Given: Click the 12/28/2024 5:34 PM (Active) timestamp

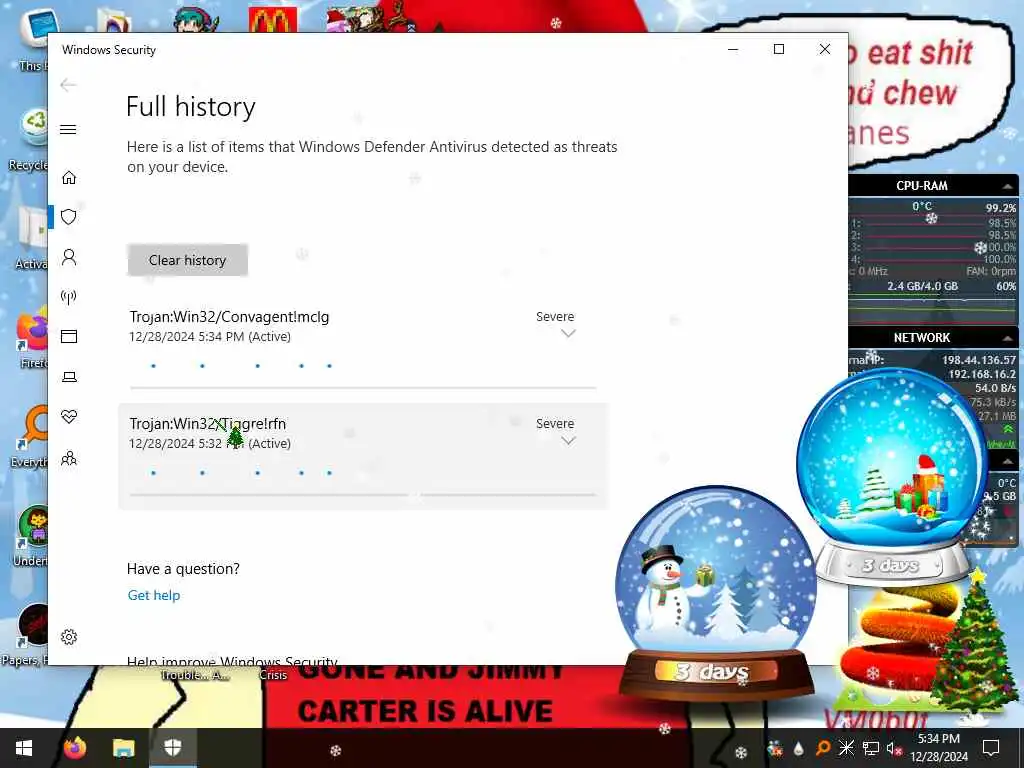Looking at the screenshot, I should (x=210, y=337).
